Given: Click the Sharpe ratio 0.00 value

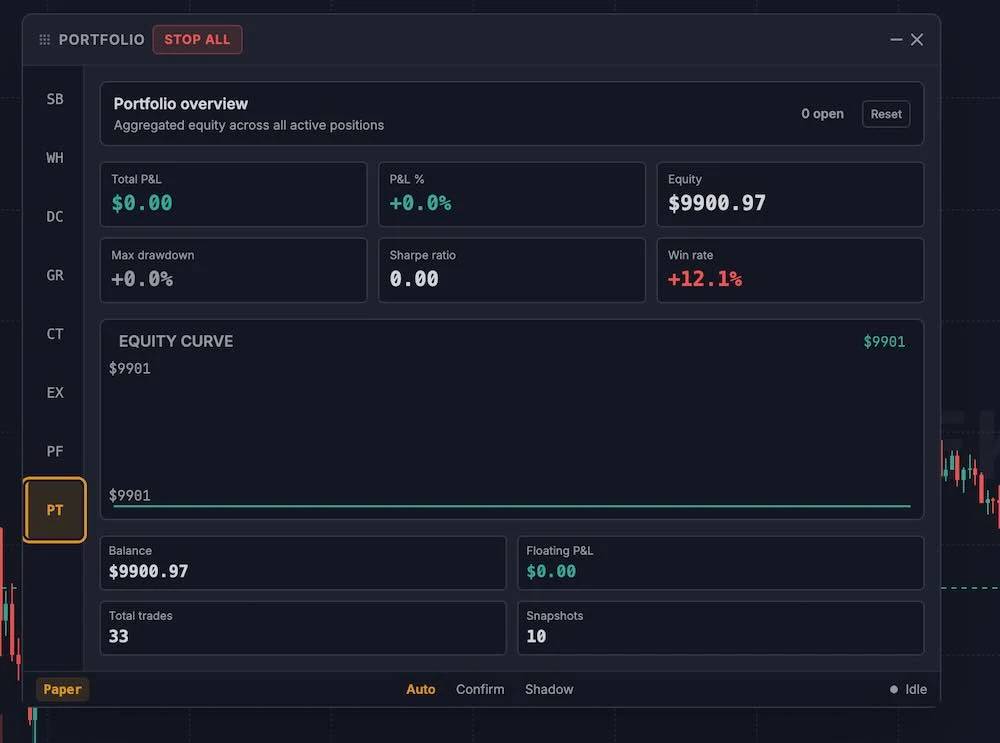Looking at the screenshot, I should coord(414,279).
